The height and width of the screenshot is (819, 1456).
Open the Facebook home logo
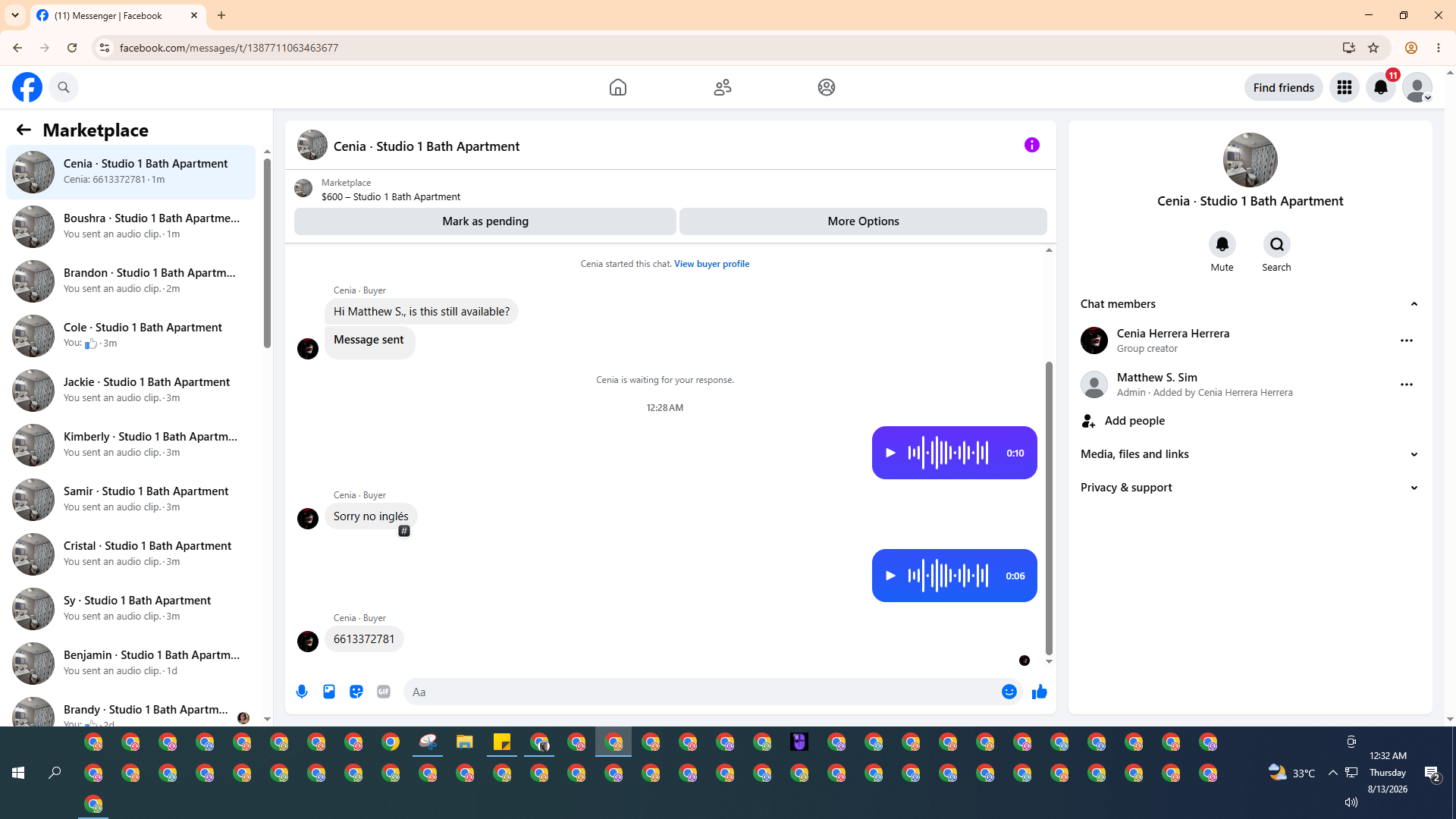(x=27, y=87)
